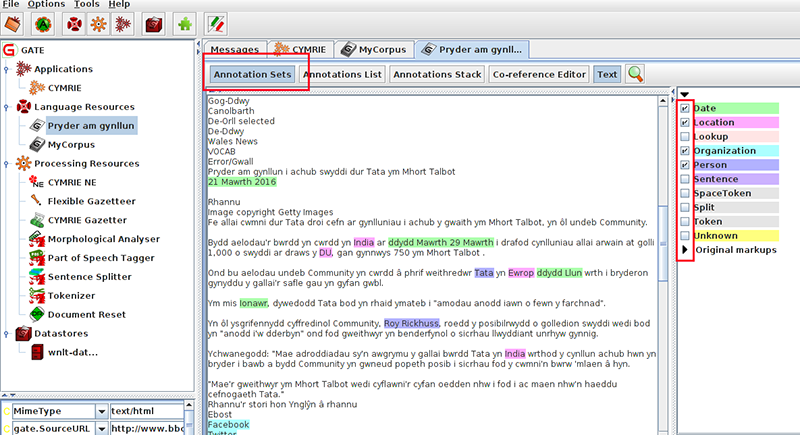Select the Morphological Analyser icon
This screenshot has height=435, width=800.
click(36, 239)
